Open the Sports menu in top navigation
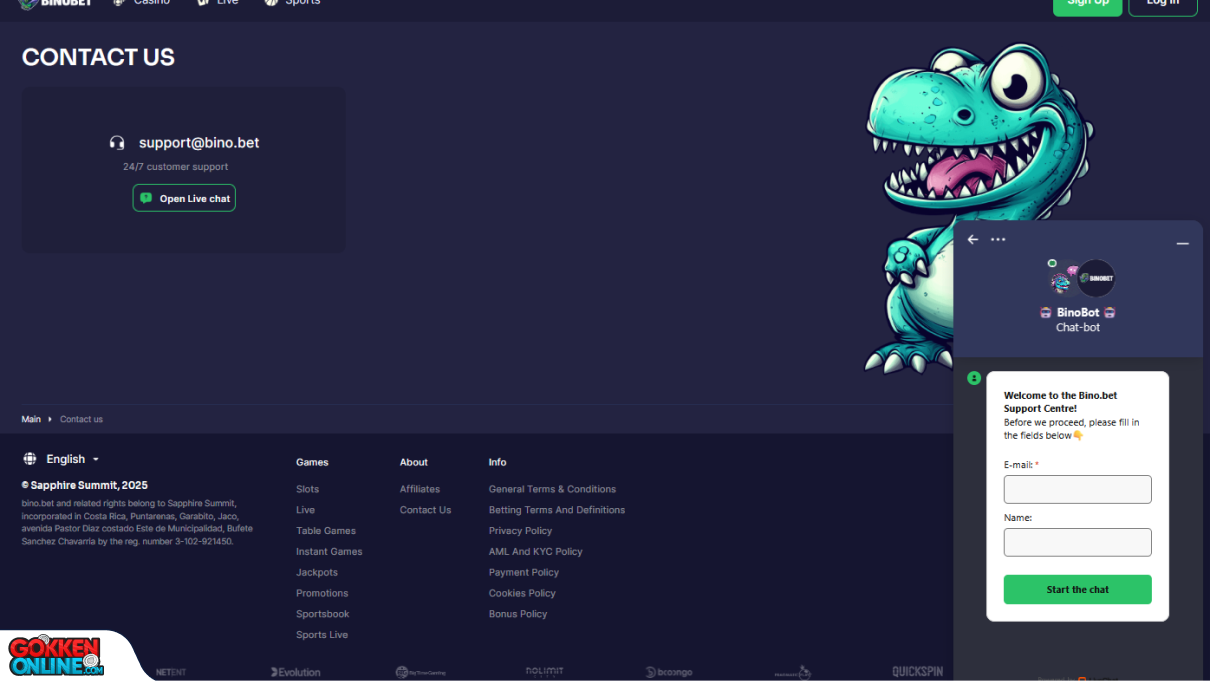 (x=293, y=3)
